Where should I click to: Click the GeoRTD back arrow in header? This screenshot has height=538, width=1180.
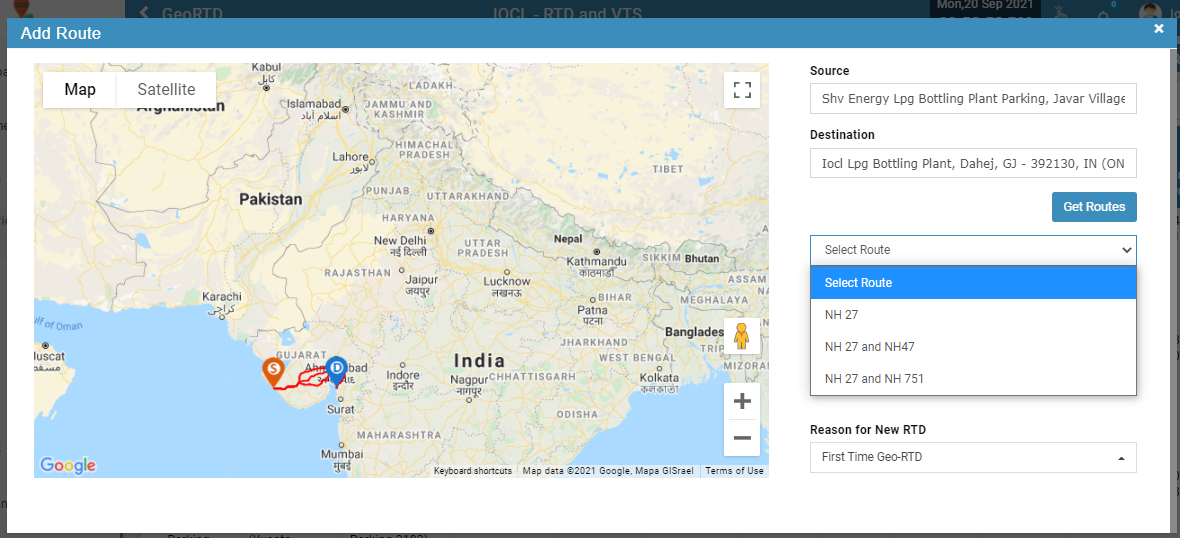tap(145, 11)
